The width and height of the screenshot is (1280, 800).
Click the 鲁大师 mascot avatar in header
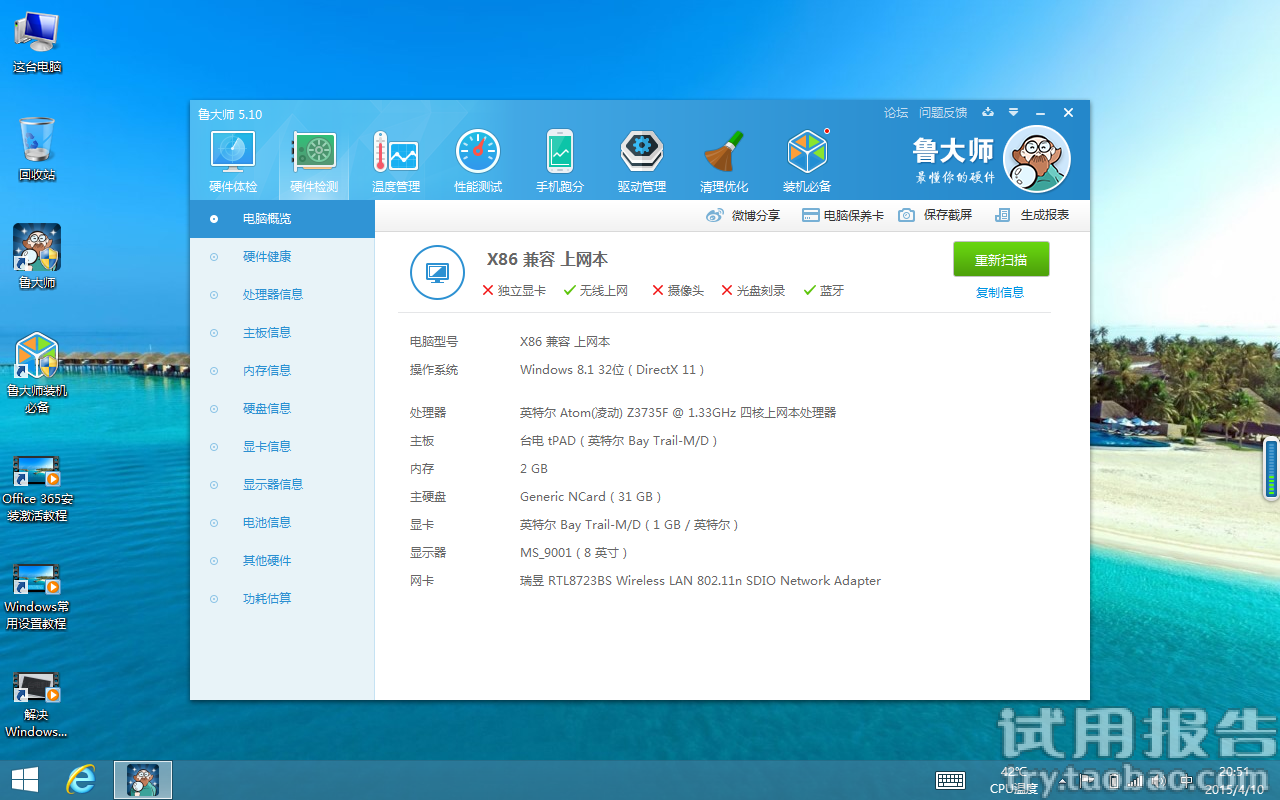click(x=1037, y=159)
